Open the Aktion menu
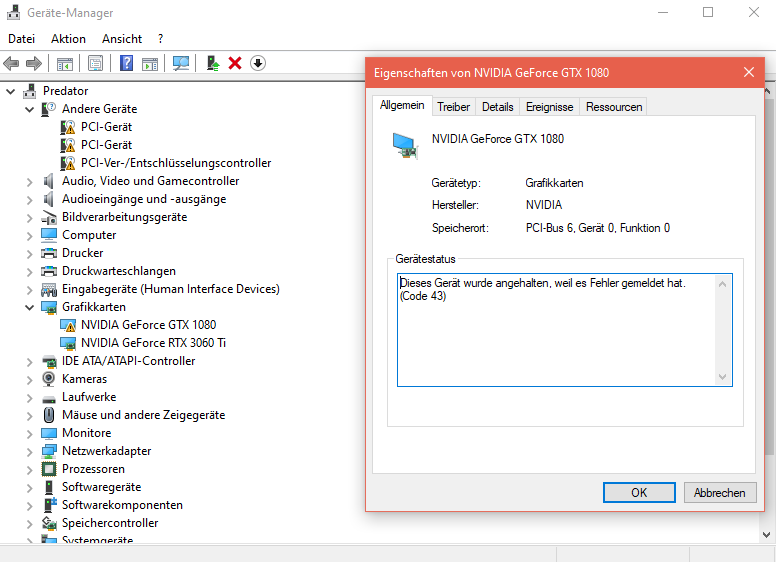Viewport: 776px width, 562px height. [68, 39]
